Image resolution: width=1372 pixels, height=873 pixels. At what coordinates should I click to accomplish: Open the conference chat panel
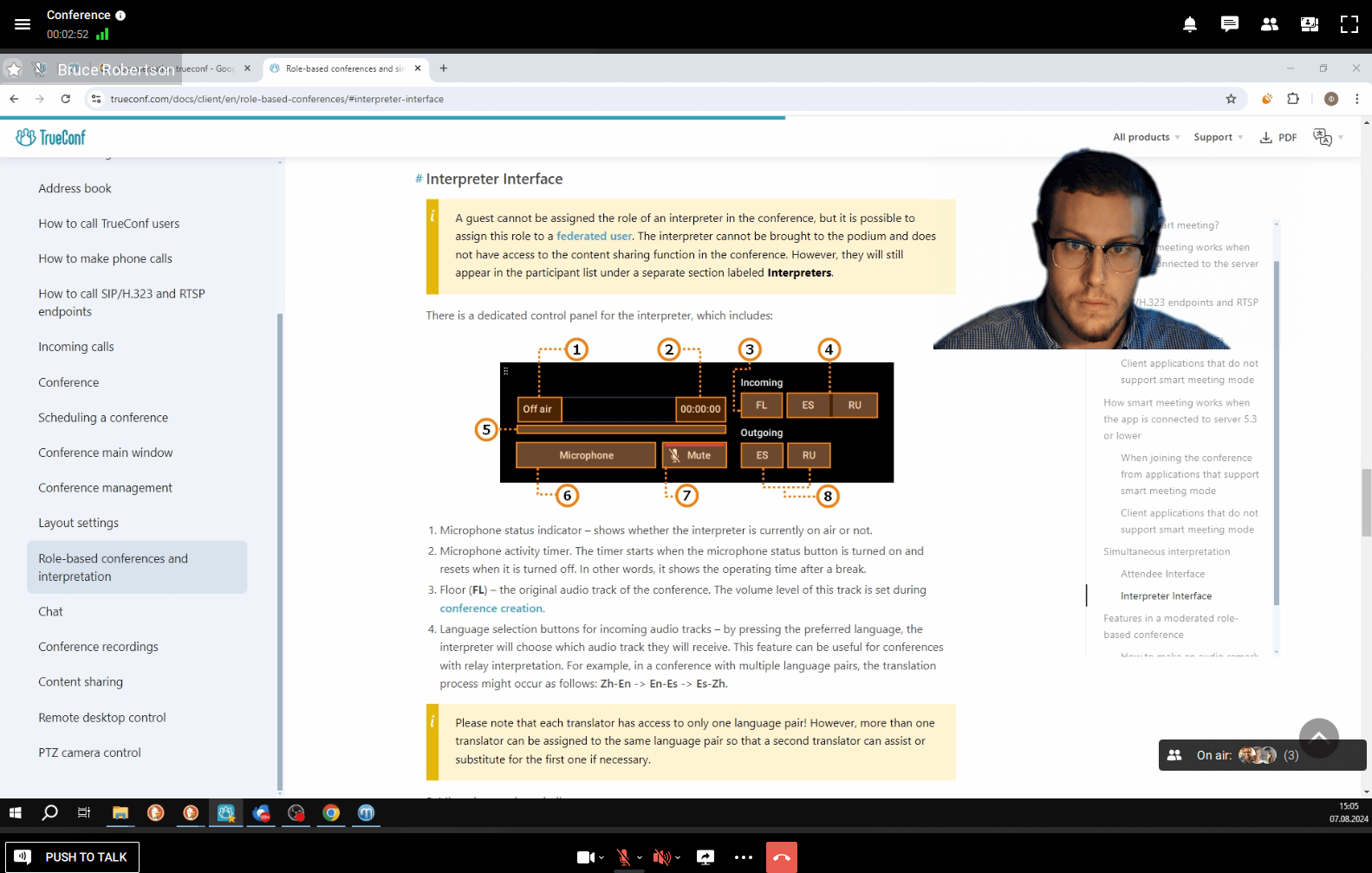pyautogui.click(x=1229, y=24)
